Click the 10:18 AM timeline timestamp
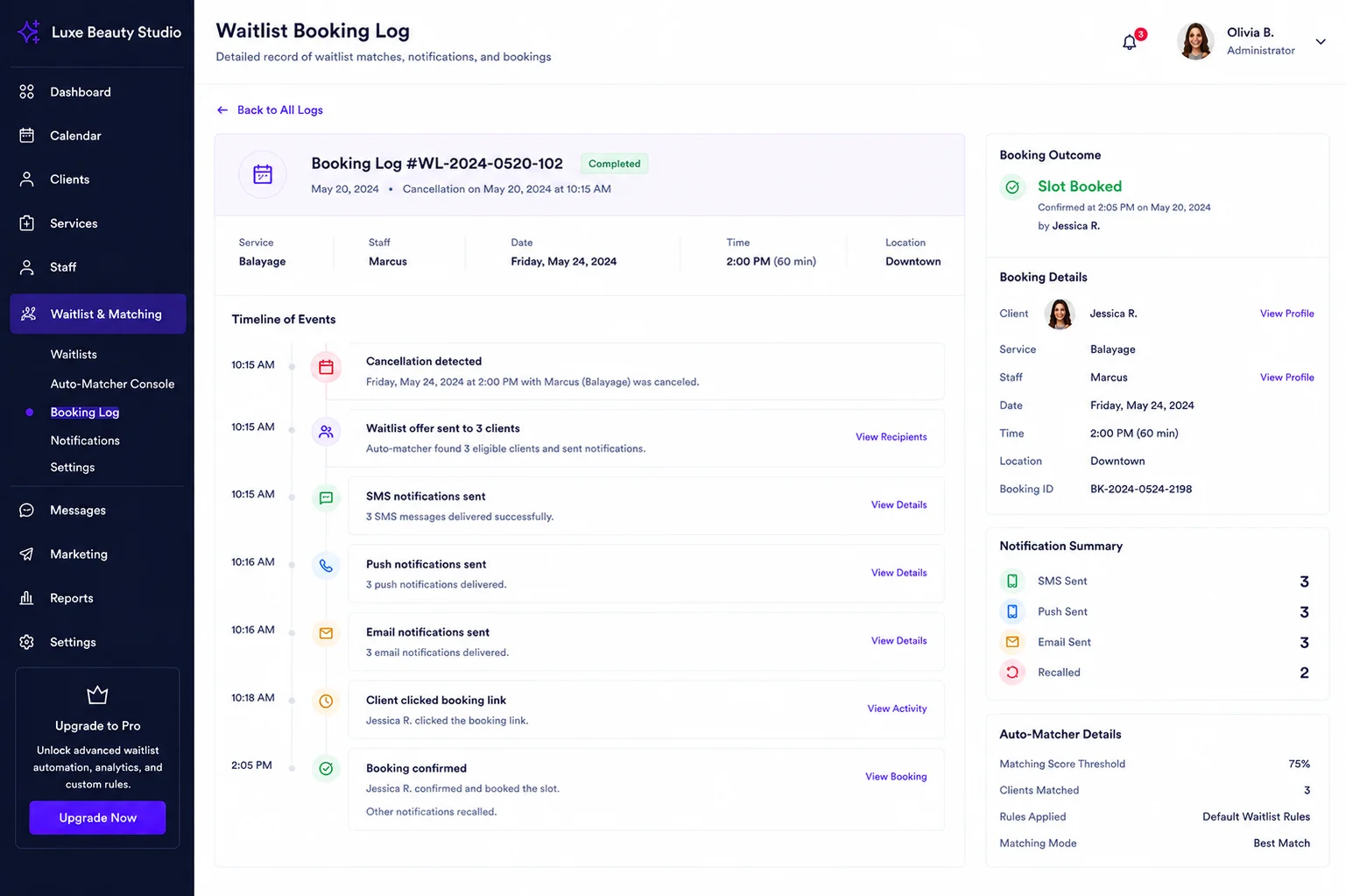Viewport: 1346px width, 896px height. point(253,698)
